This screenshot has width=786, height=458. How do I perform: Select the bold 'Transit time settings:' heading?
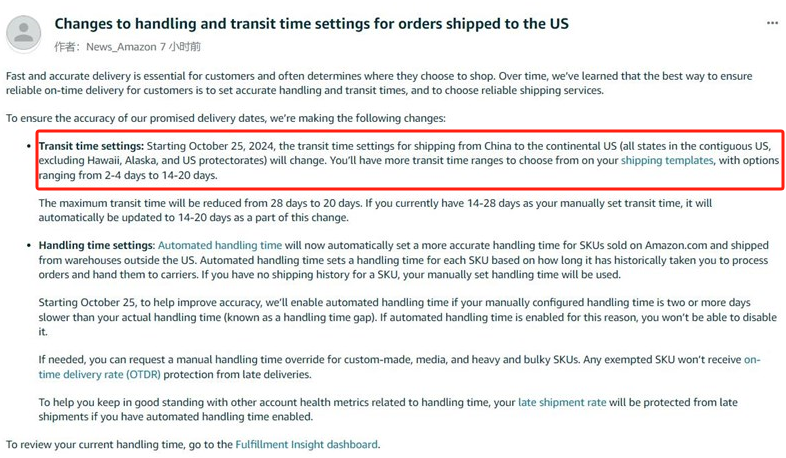pyautogui.click(x=91, y=146)
